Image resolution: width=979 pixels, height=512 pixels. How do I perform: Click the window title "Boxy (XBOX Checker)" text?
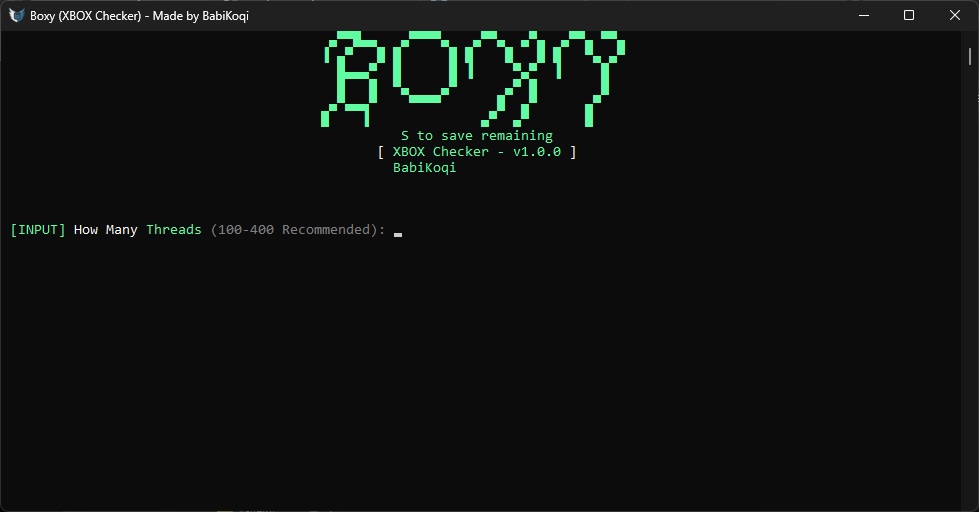86,16
